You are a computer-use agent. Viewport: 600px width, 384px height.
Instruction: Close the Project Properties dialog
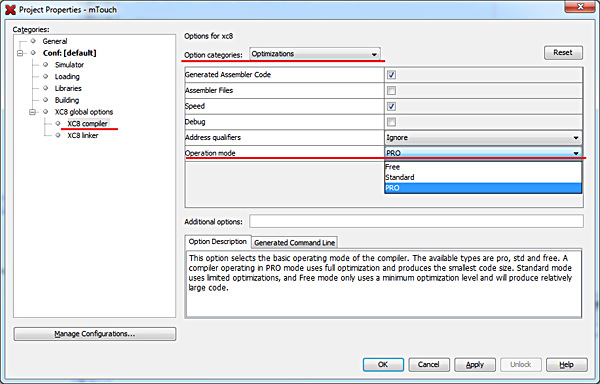point(580,7)
